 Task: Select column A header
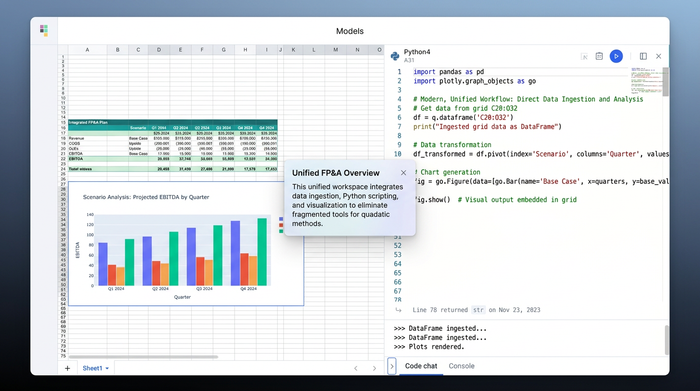click(87, 50)
